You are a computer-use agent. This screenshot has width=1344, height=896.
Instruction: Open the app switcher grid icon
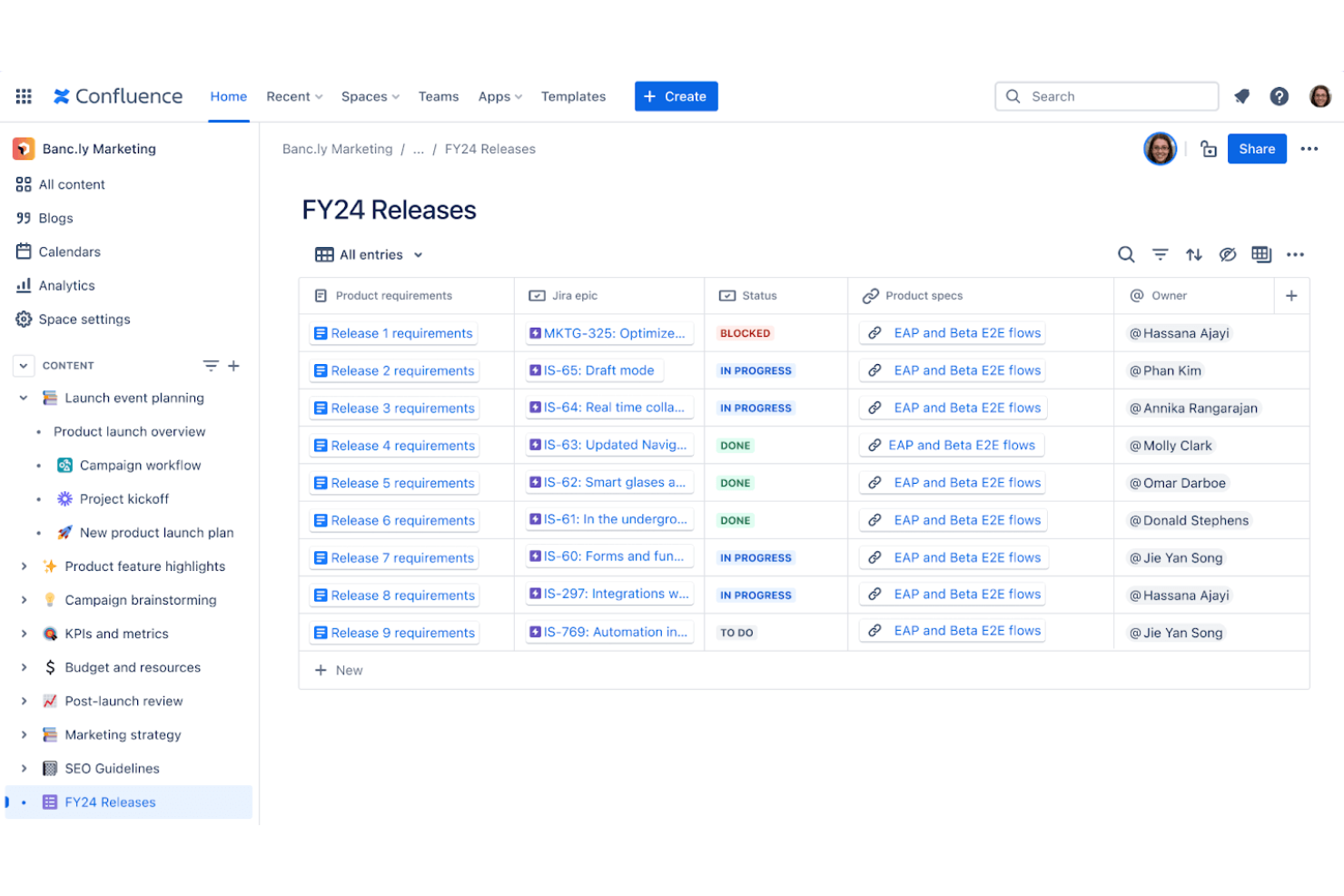24,96
